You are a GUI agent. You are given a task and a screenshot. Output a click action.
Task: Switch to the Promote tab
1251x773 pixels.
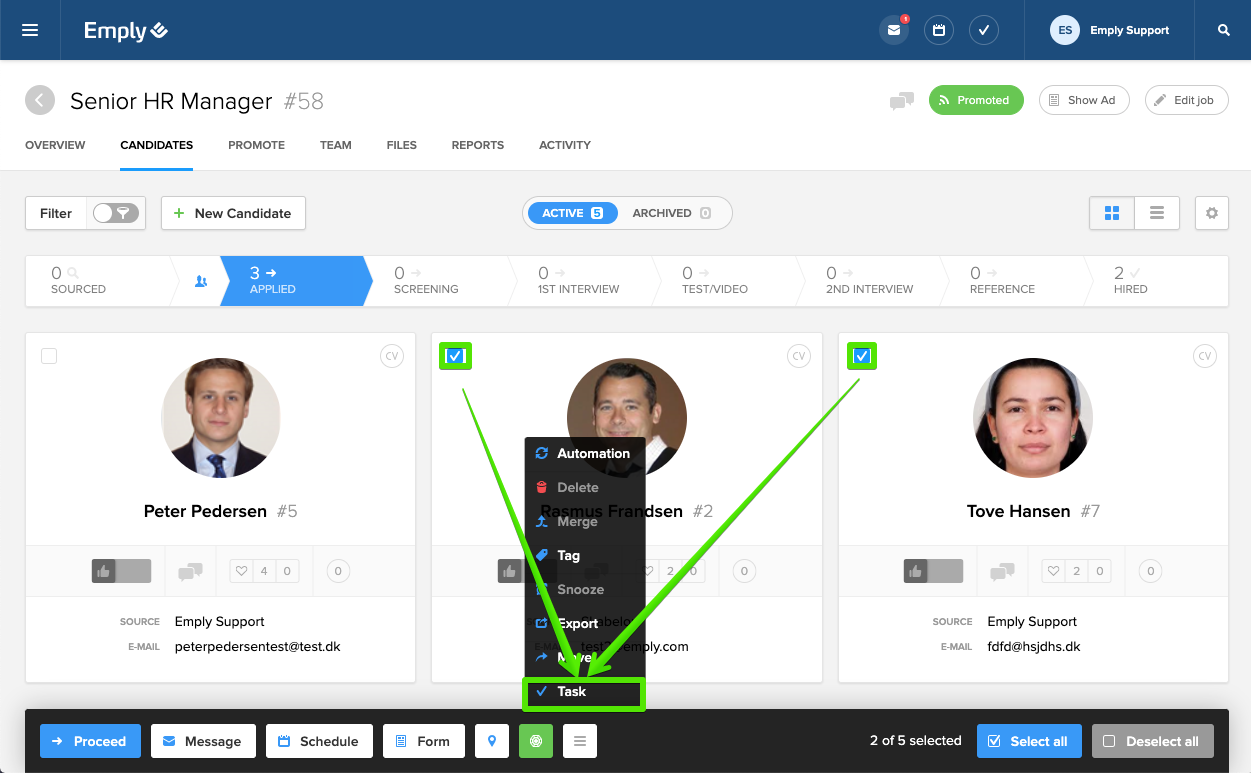click(x=256, y=145)
